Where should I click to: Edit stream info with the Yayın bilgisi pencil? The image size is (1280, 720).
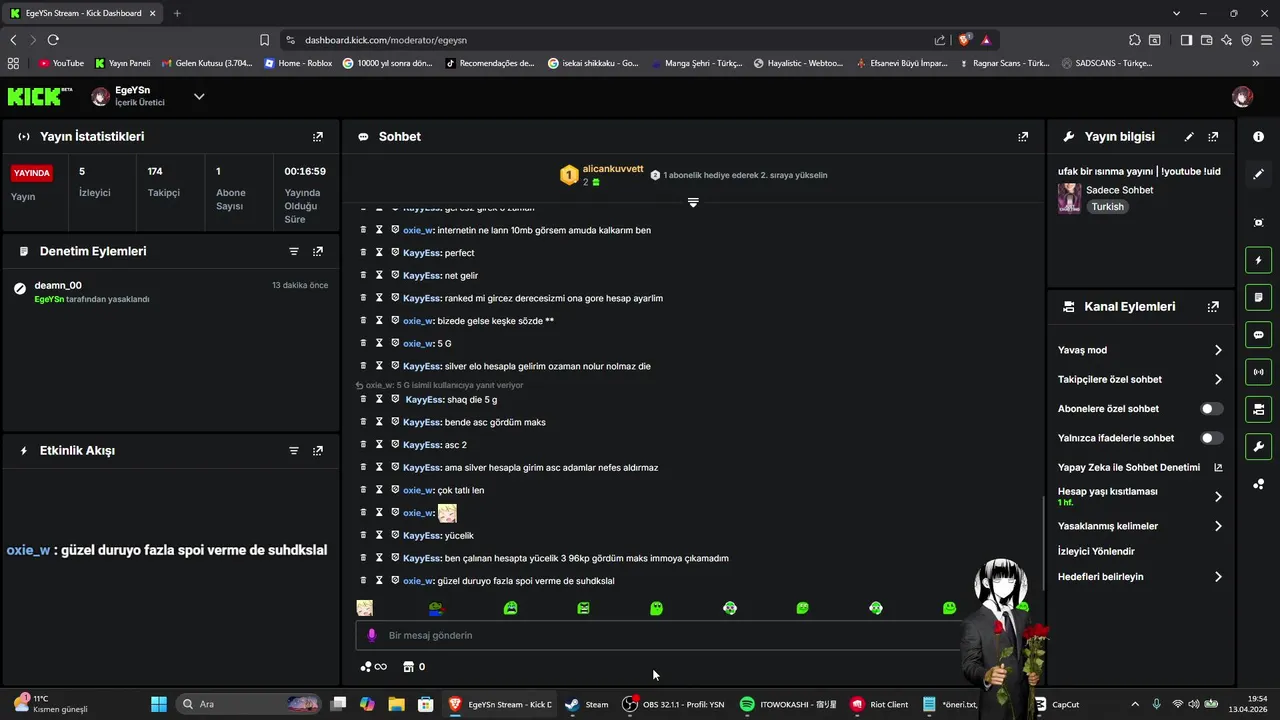point(1189,137)
